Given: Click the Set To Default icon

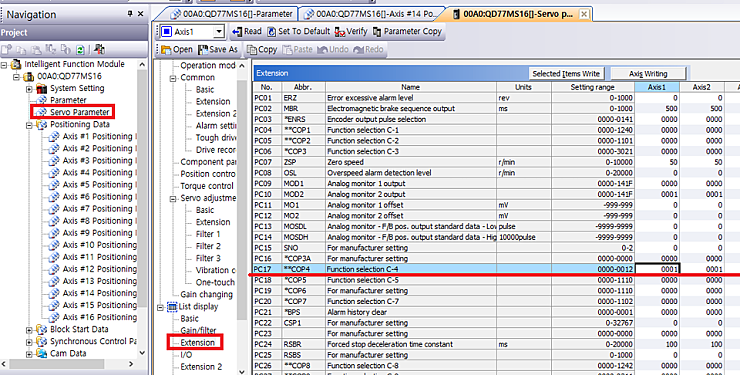Looking at the screenshot, I should [x=271, y=32].
